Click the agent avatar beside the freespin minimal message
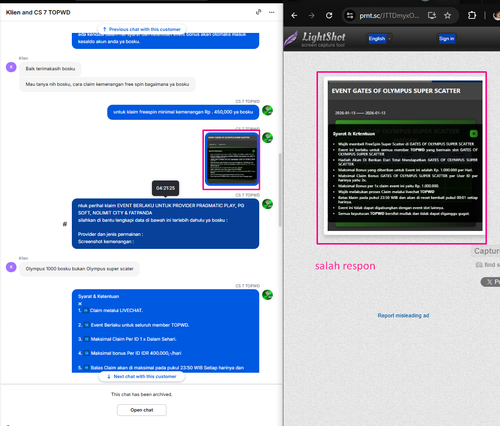 [x=267, y=110]
